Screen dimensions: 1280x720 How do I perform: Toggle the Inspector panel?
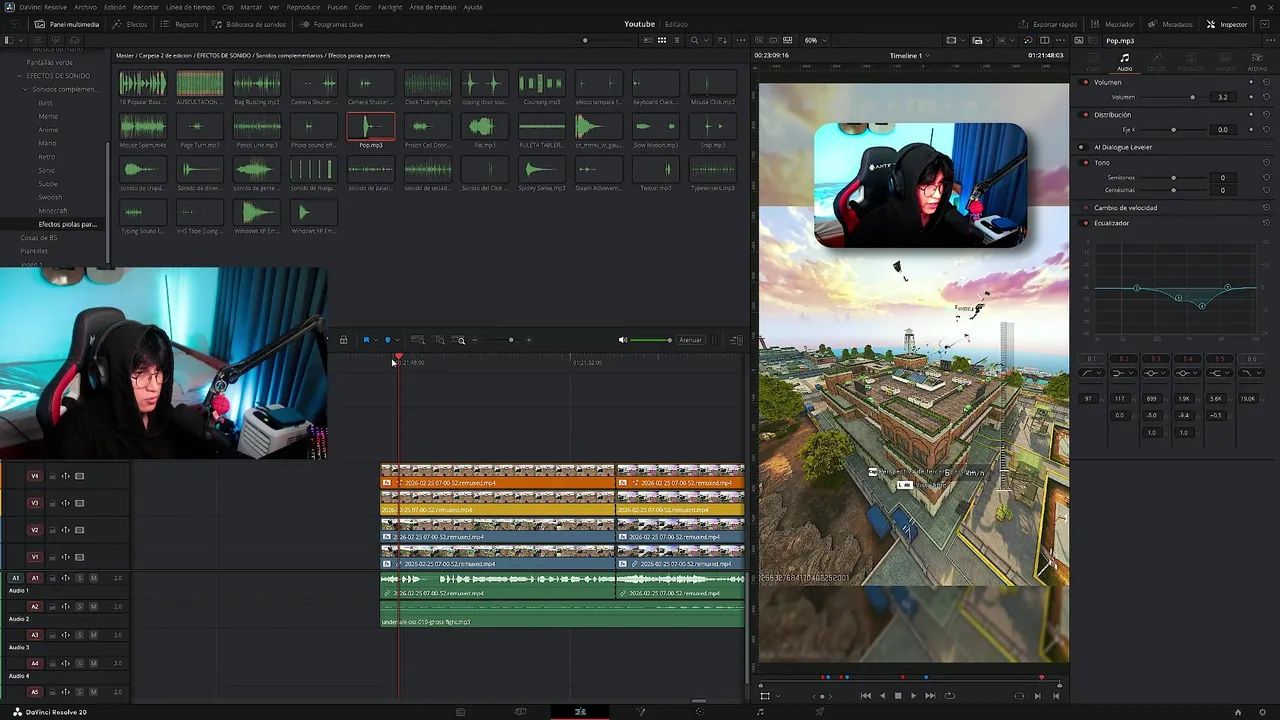1227,24
